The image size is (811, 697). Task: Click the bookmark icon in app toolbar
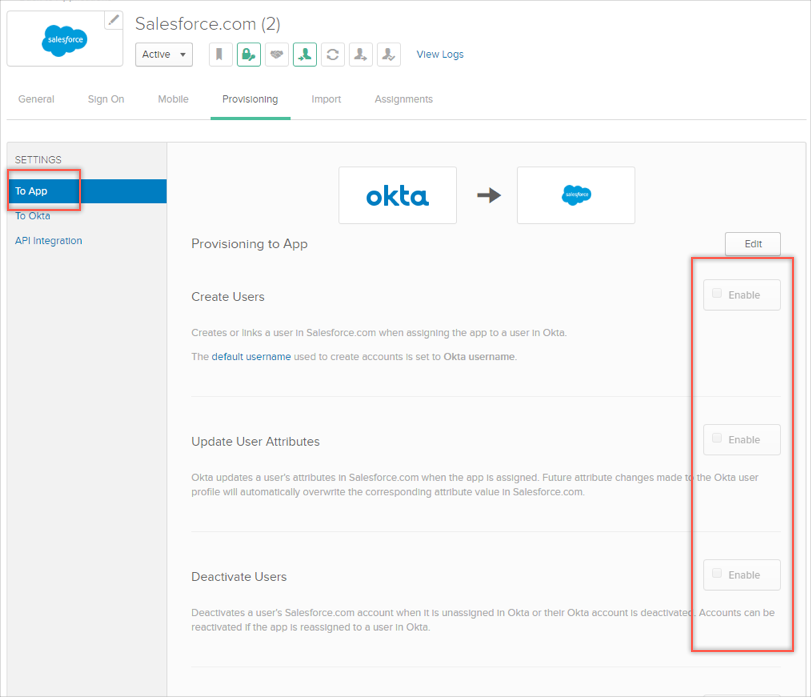pos(221,55)
